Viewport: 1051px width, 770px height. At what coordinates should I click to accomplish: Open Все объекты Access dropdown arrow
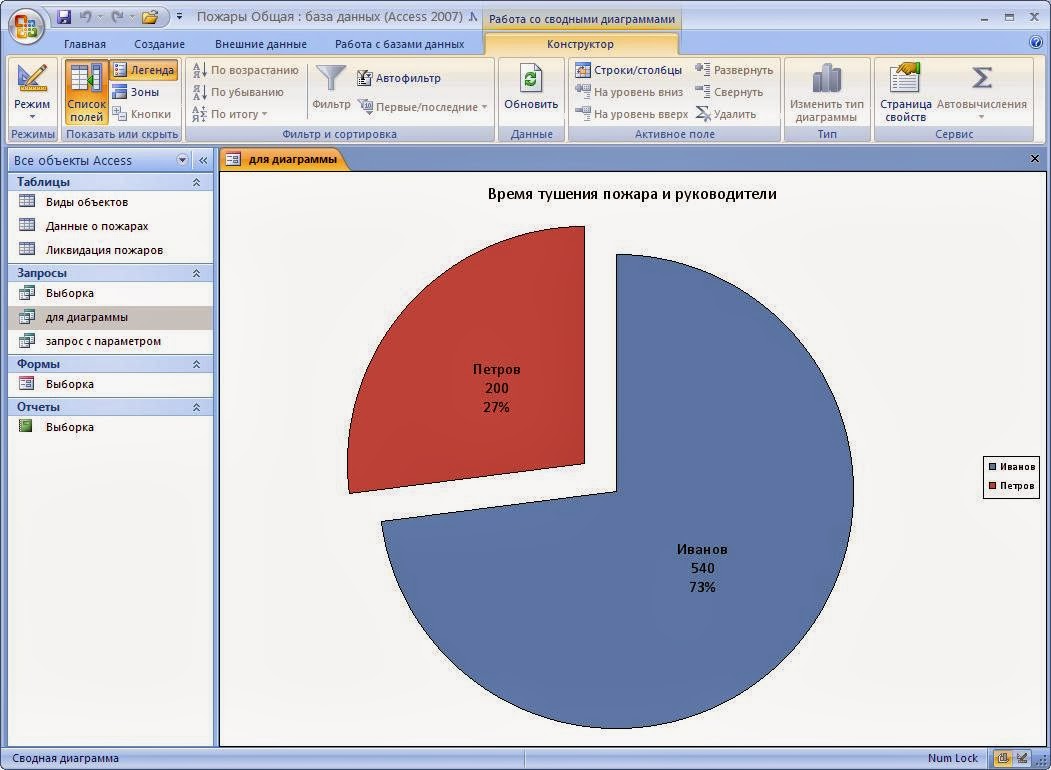pyautogui.click(x=182, y=160)
